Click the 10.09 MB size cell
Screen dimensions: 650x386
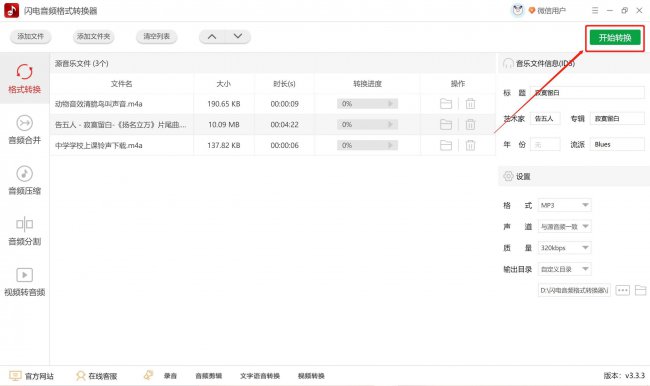224,124
